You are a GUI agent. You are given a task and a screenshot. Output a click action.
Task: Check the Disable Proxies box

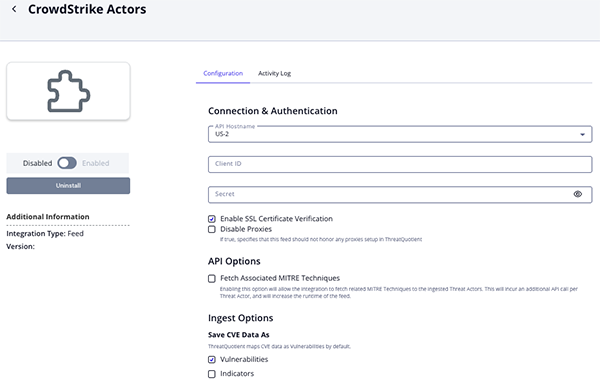point(212,229)
